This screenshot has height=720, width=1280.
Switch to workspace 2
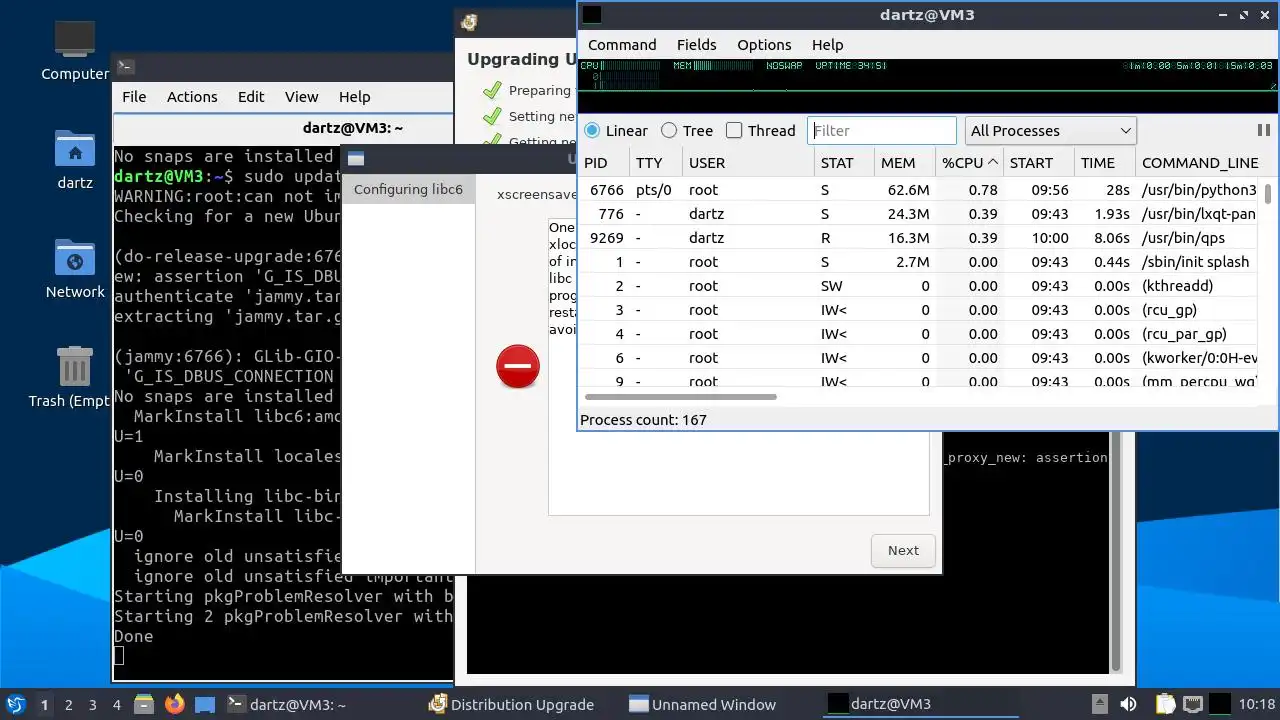point(68,705)
